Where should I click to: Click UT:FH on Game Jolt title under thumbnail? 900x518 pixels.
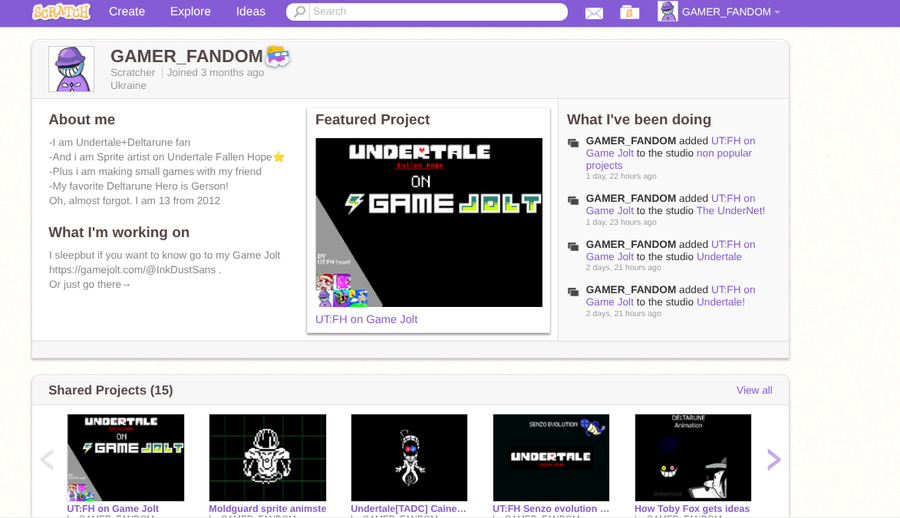point(112,508)
